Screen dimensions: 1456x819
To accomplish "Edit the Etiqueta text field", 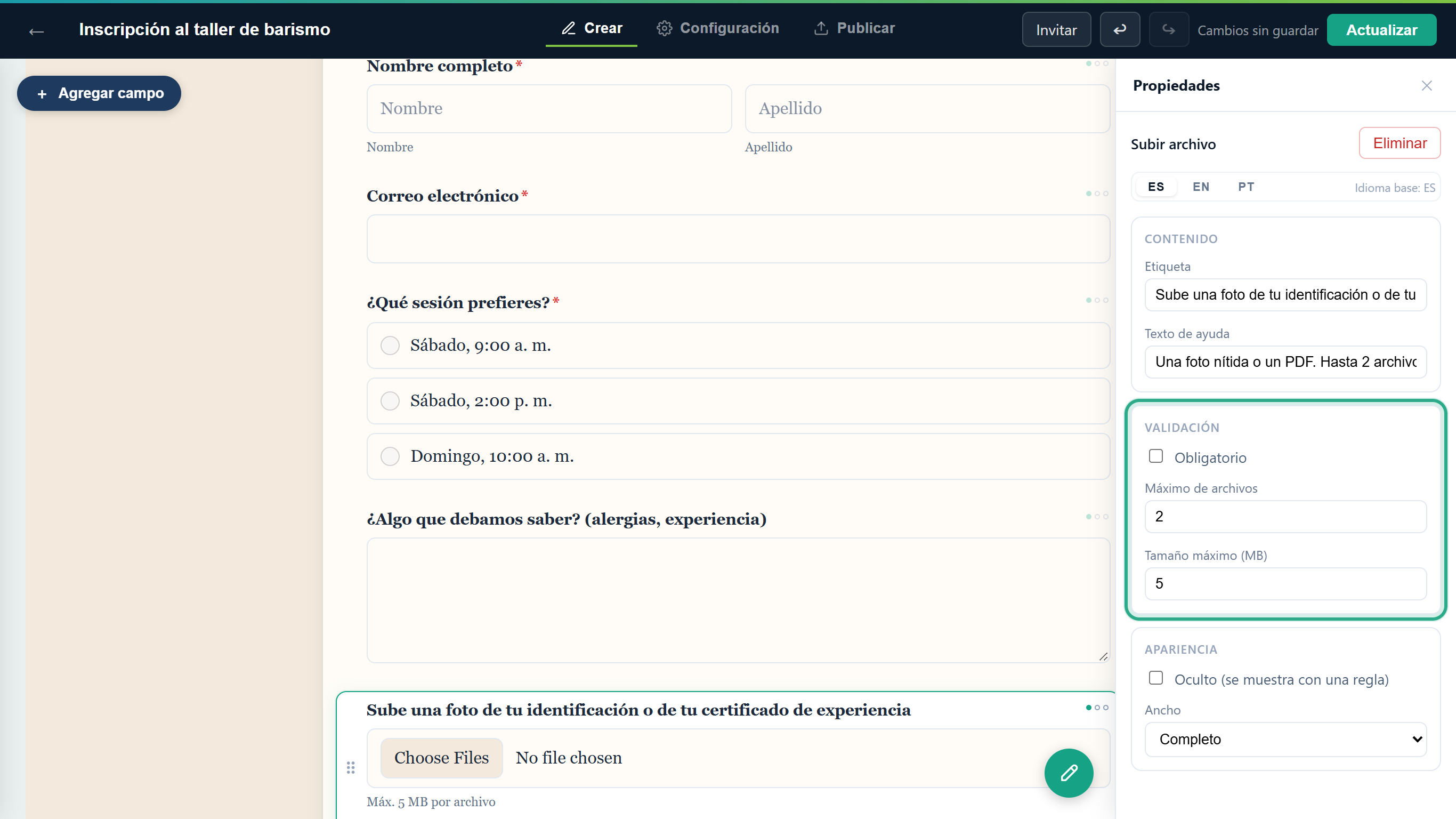I will pos(1285,295).
